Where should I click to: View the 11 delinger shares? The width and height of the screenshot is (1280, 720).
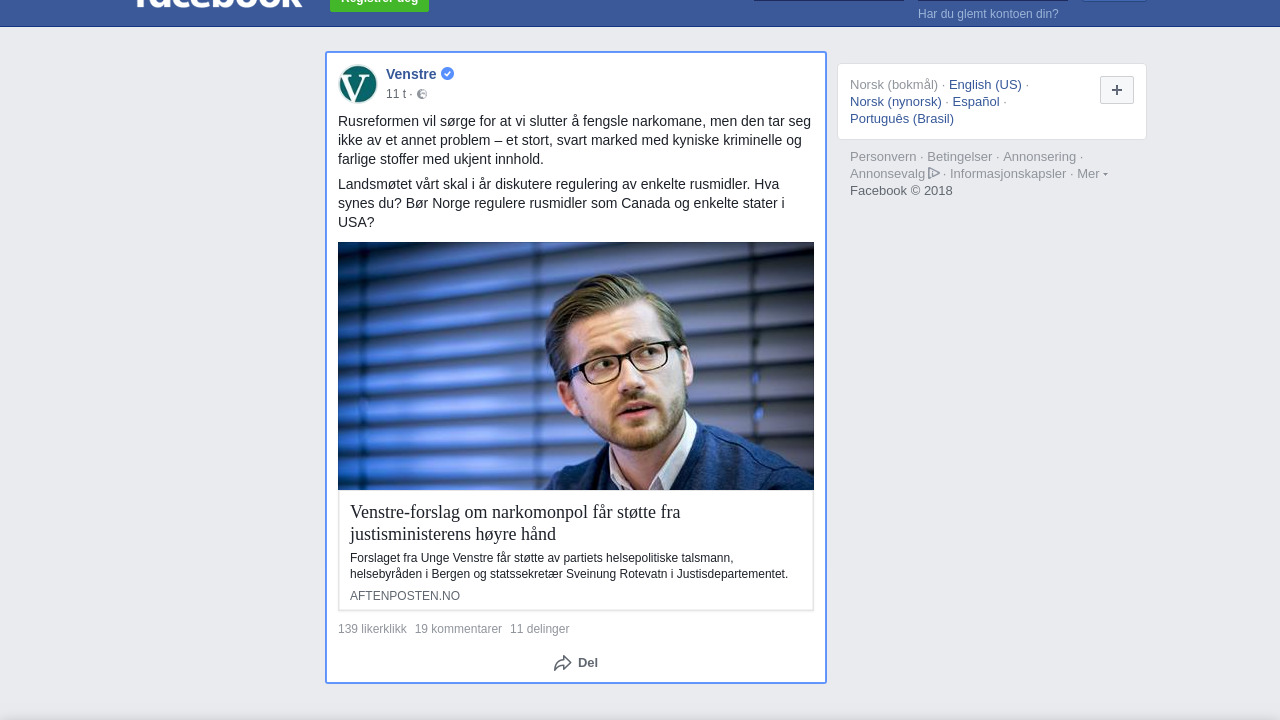click(x=539, y=629)
